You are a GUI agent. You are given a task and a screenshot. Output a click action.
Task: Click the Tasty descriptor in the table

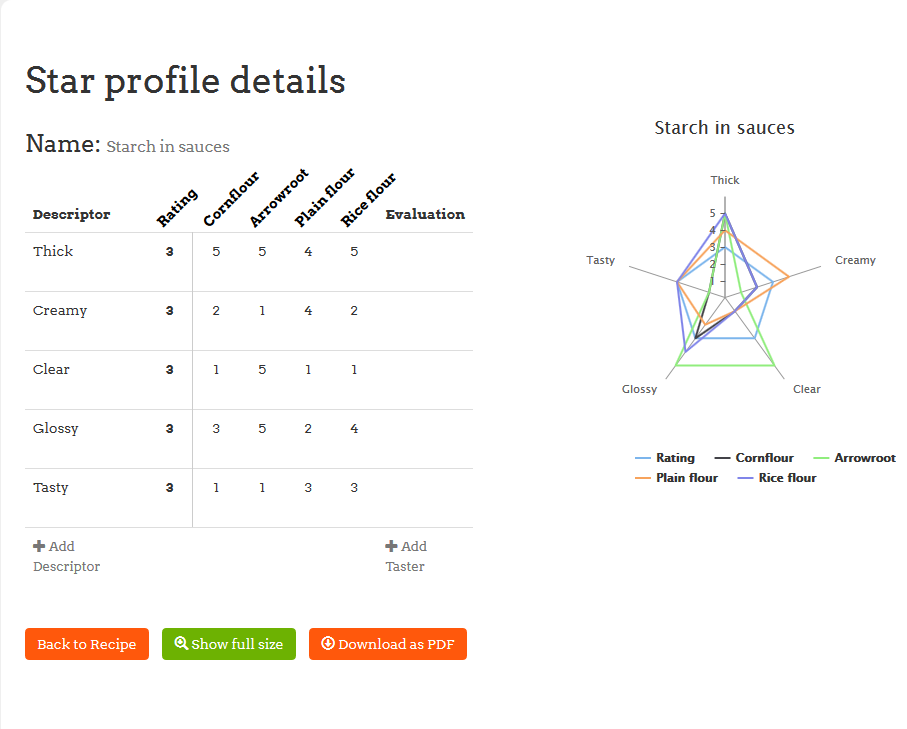pos(51,487)
